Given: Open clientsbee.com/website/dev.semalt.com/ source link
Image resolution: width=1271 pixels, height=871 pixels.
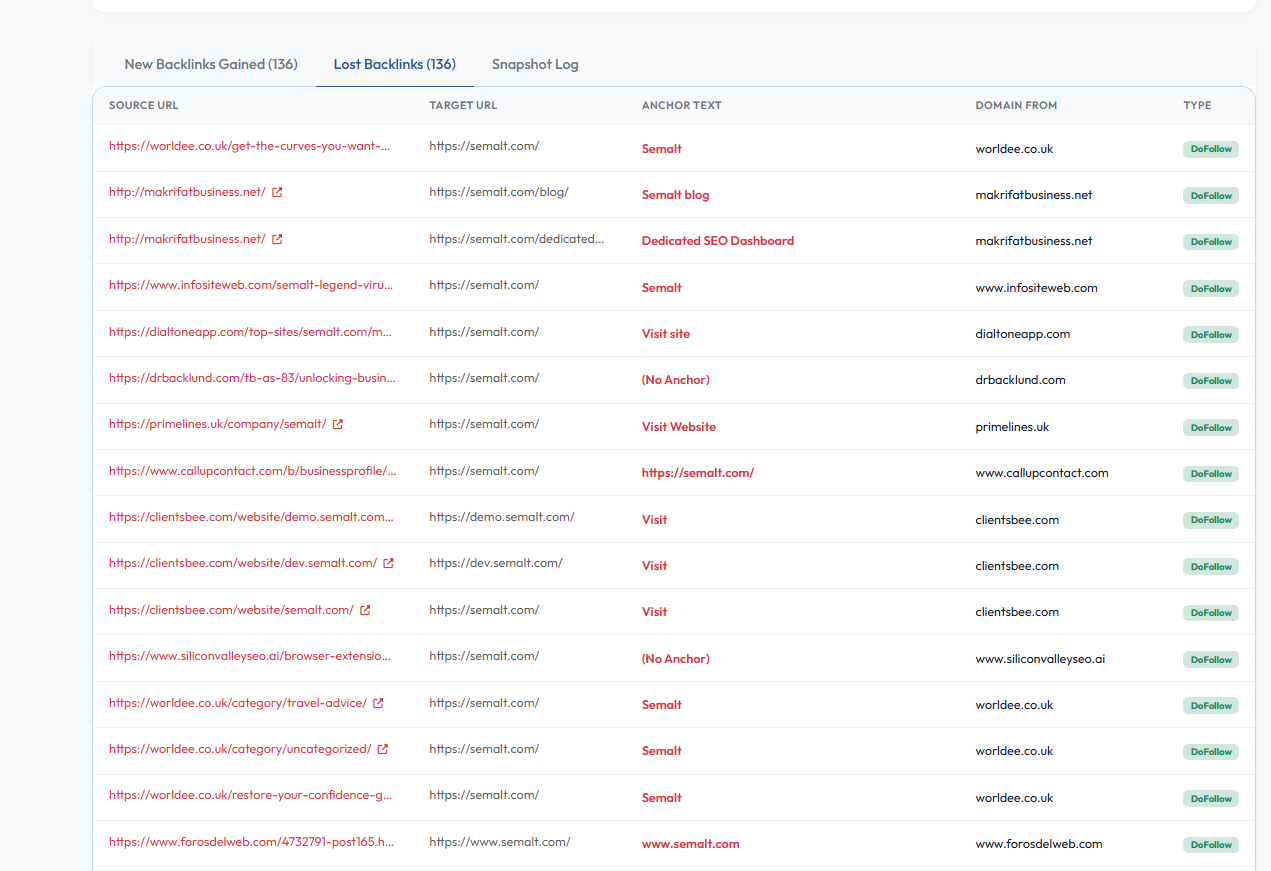Looking at the screenshot, I should pyautogui.click(x=243, y=563).
